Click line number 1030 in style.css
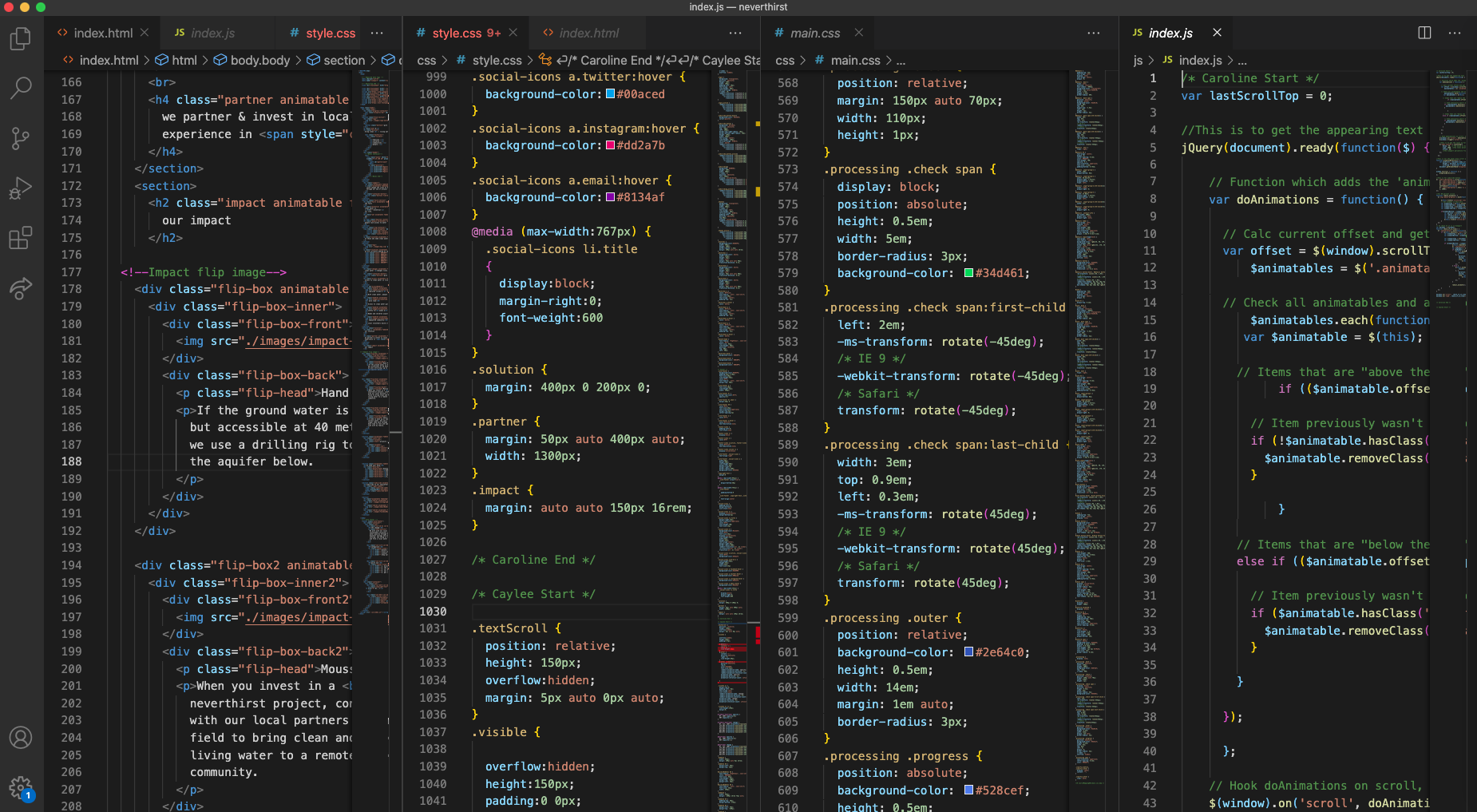 [x=434, y=612]
